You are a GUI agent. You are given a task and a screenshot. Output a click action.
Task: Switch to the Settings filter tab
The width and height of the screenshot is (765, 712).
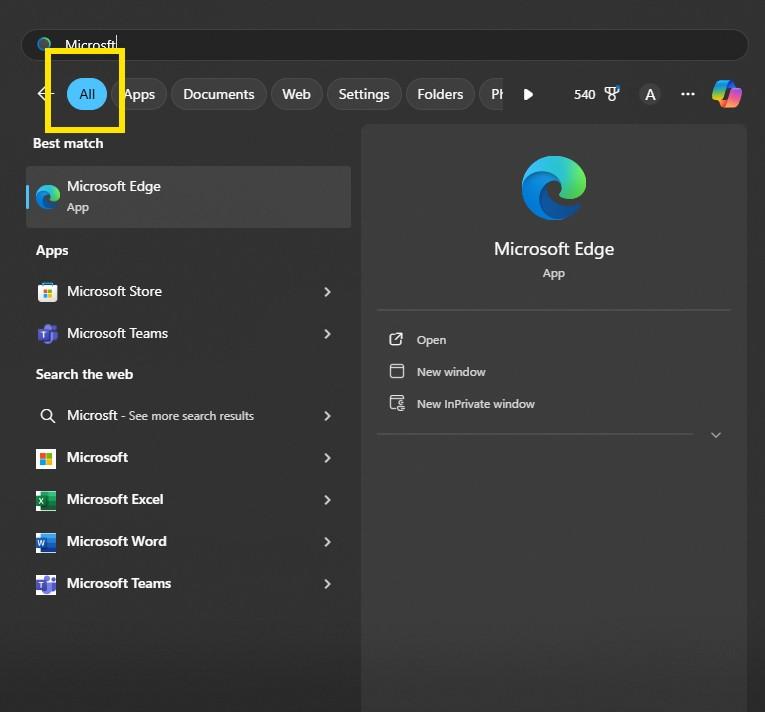pyautogui.click(x=364, y=94)
